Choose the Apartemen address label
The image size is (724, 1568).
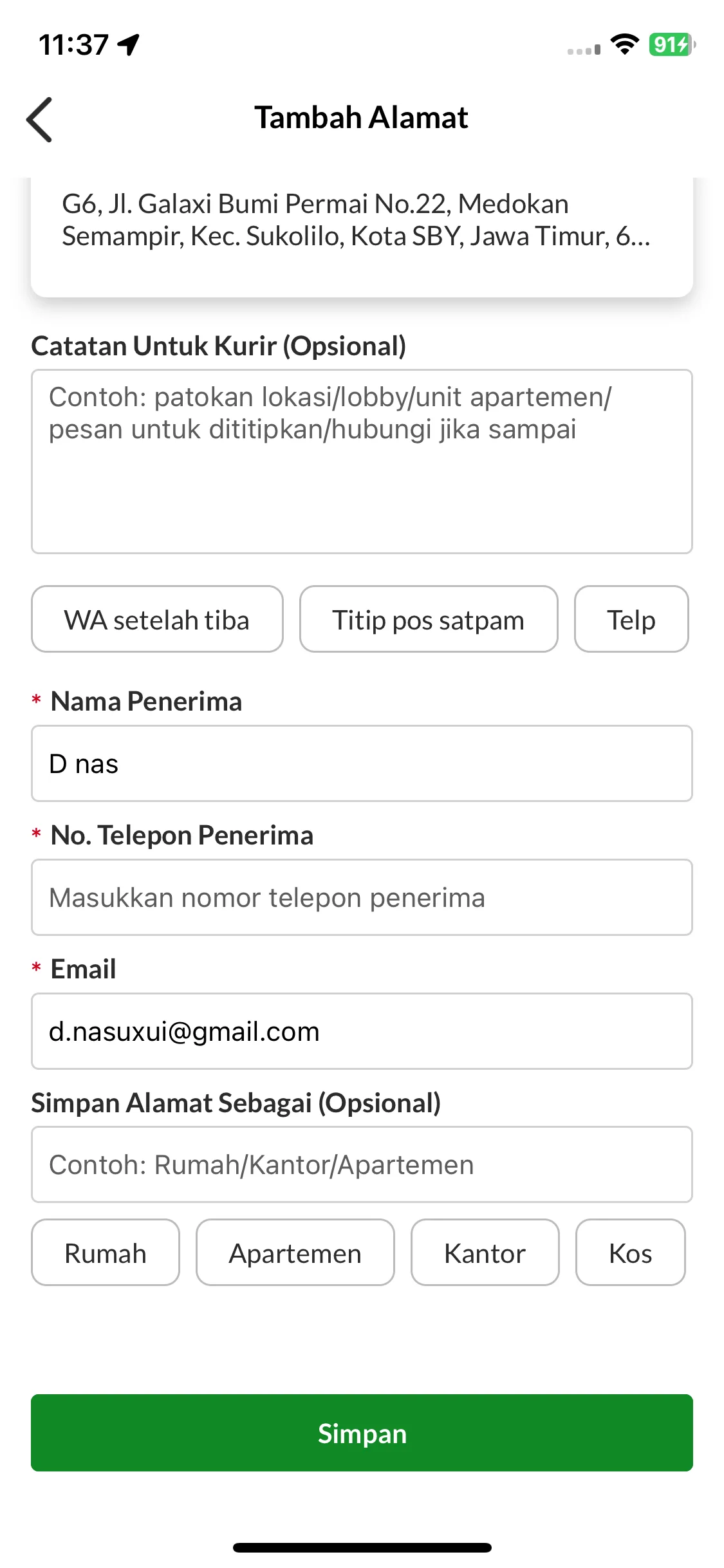(x=295, y=1253)
